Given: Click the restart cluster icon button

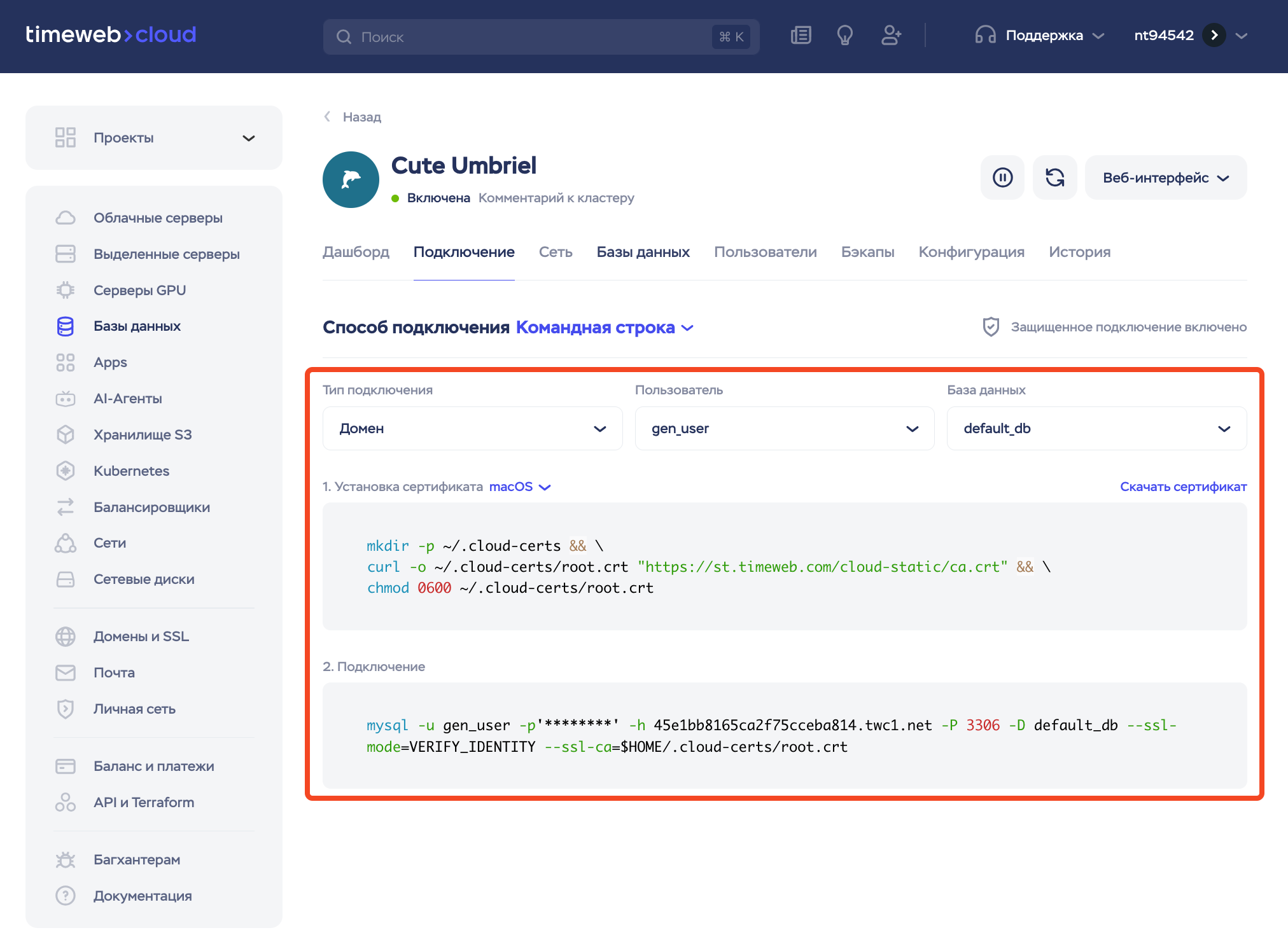Looking at the screenshot, I should (x=1054, y=177).
